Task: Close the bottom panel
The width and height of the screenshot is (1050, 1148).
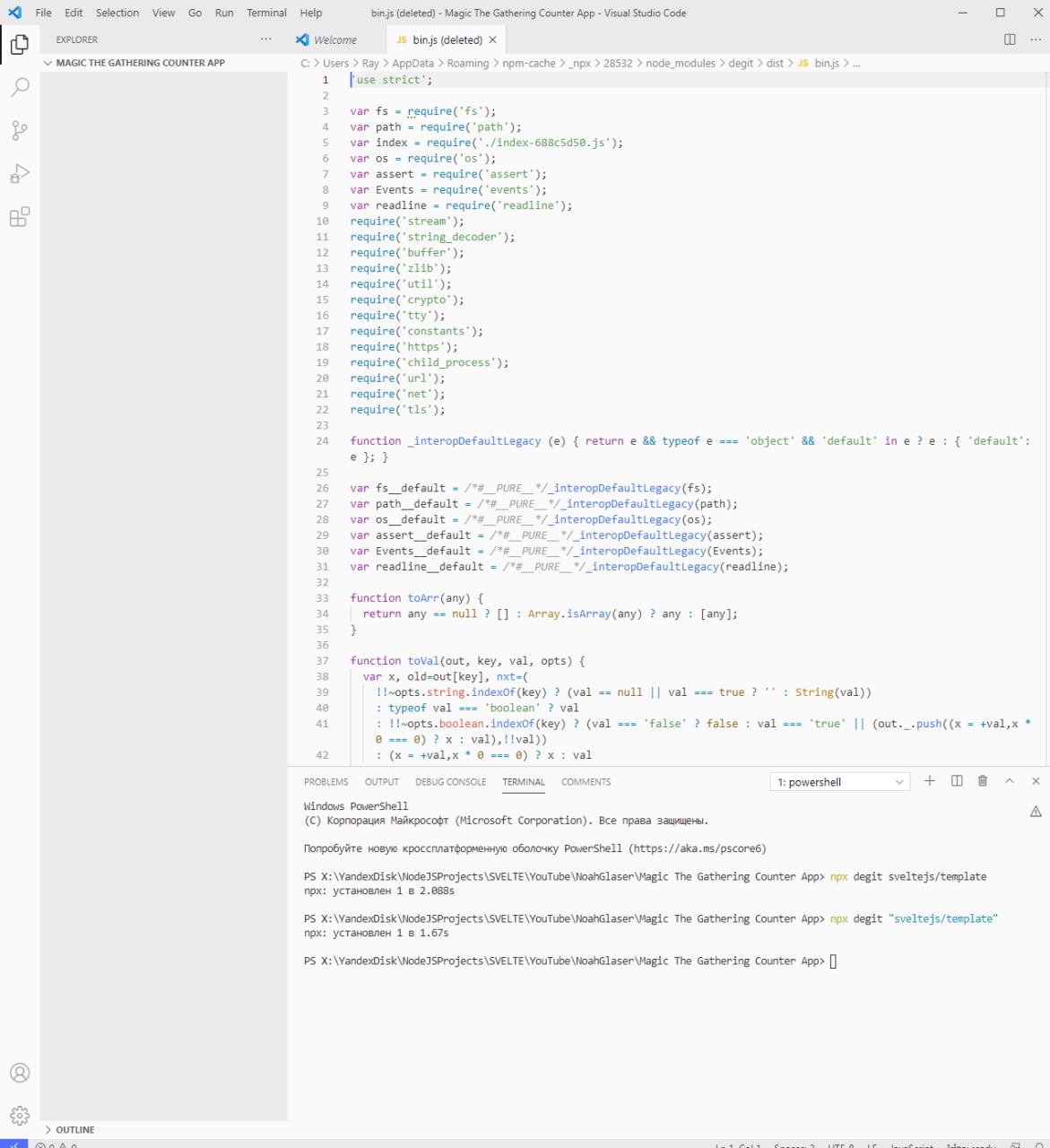Action: [1036, 781]
